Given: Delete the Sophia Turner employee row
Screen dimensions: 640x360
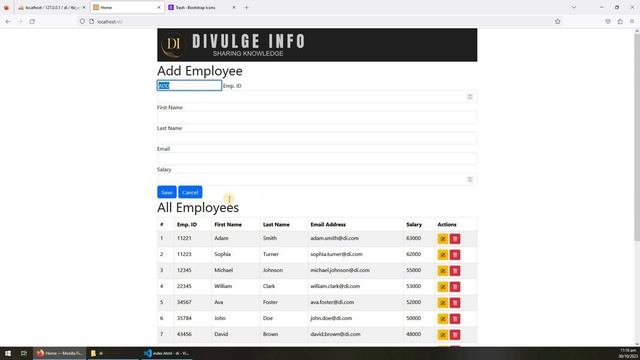Looking at the screenshot, I should [455, 255].
